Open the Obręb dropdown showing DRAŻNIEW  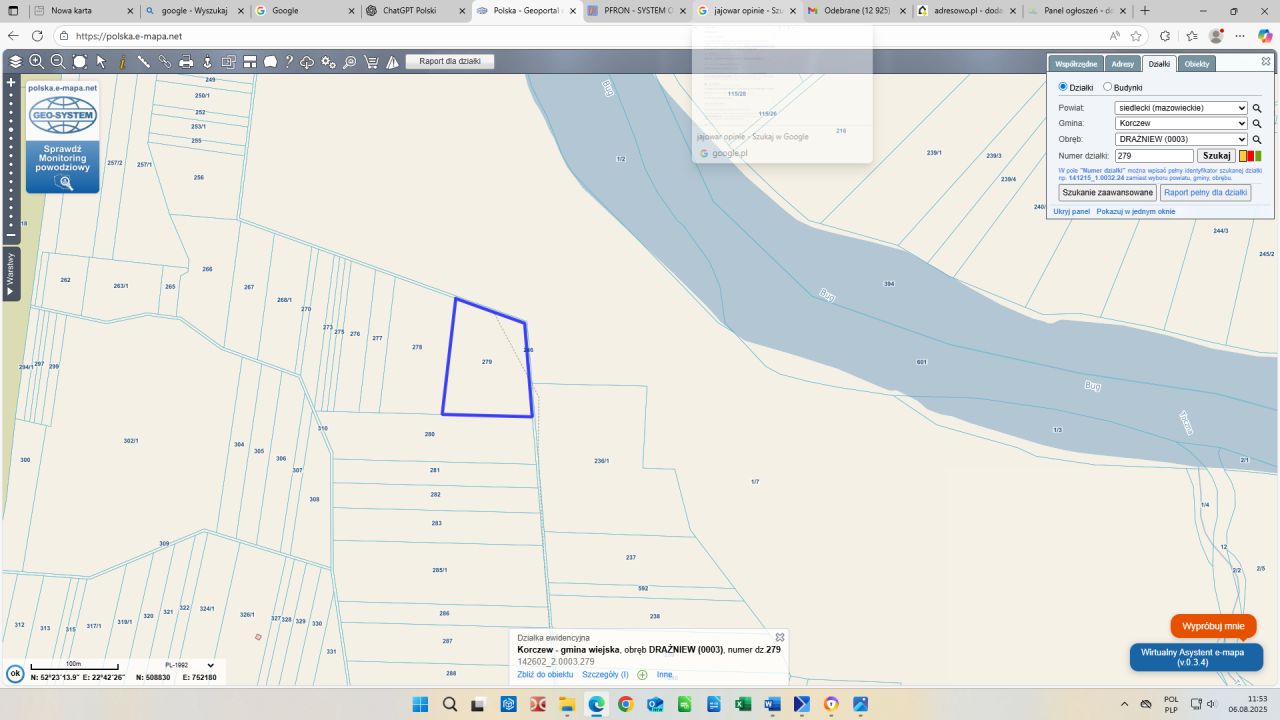coord(1180,140)
